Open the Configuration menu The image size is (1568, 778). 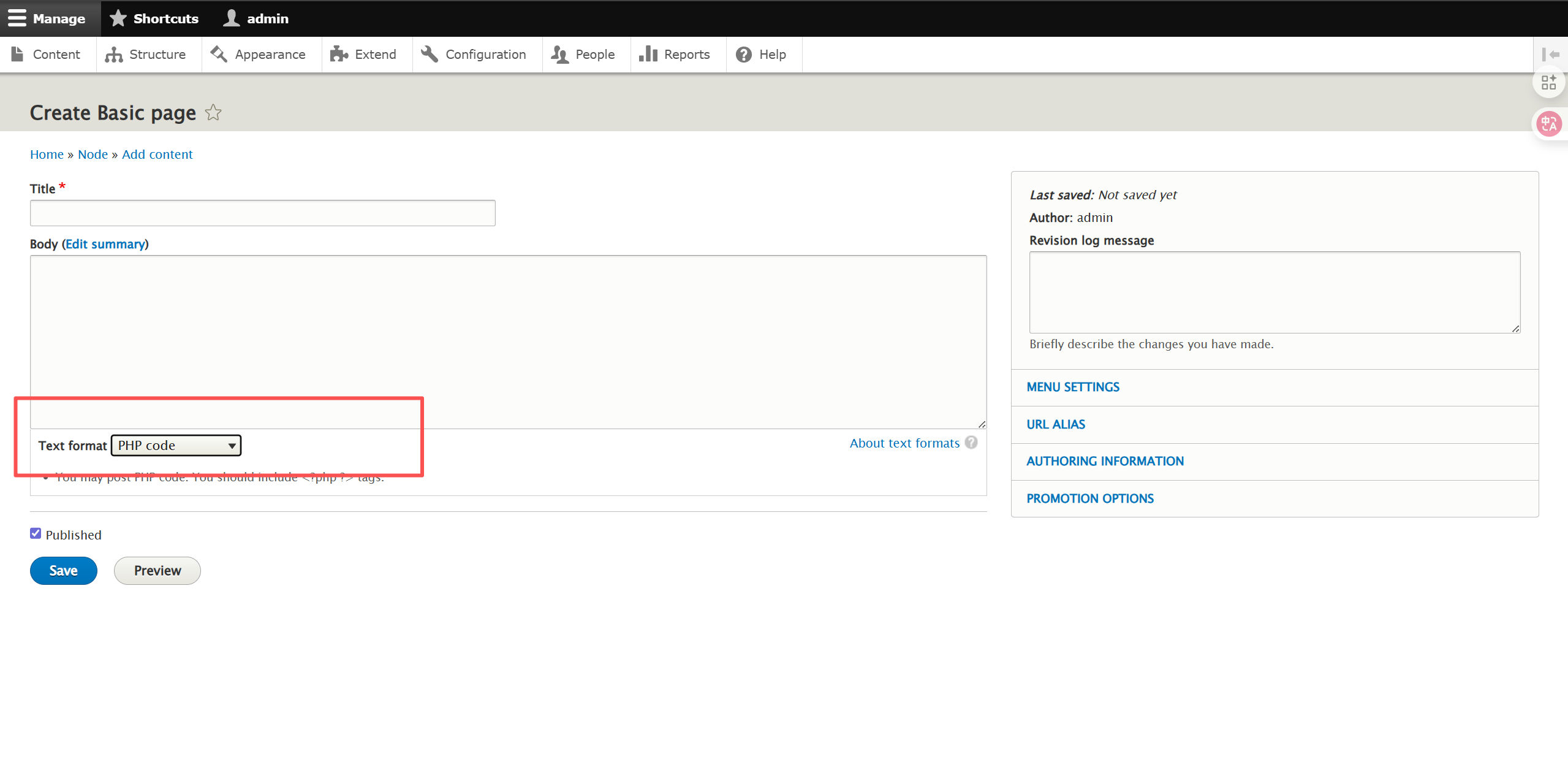[x=474, y=55]
